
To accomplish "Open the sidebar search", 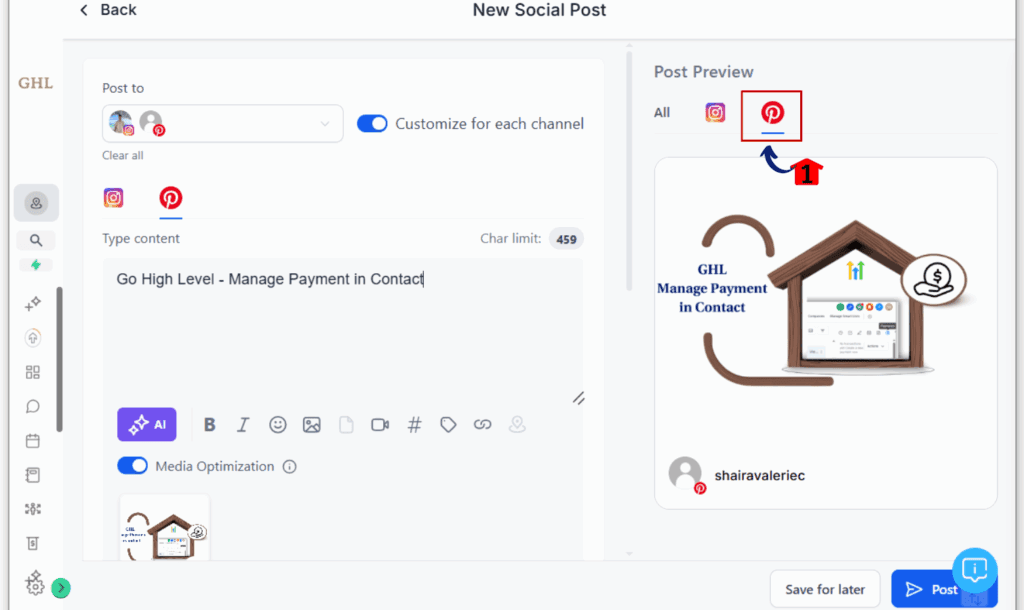I will click(36, 240).
